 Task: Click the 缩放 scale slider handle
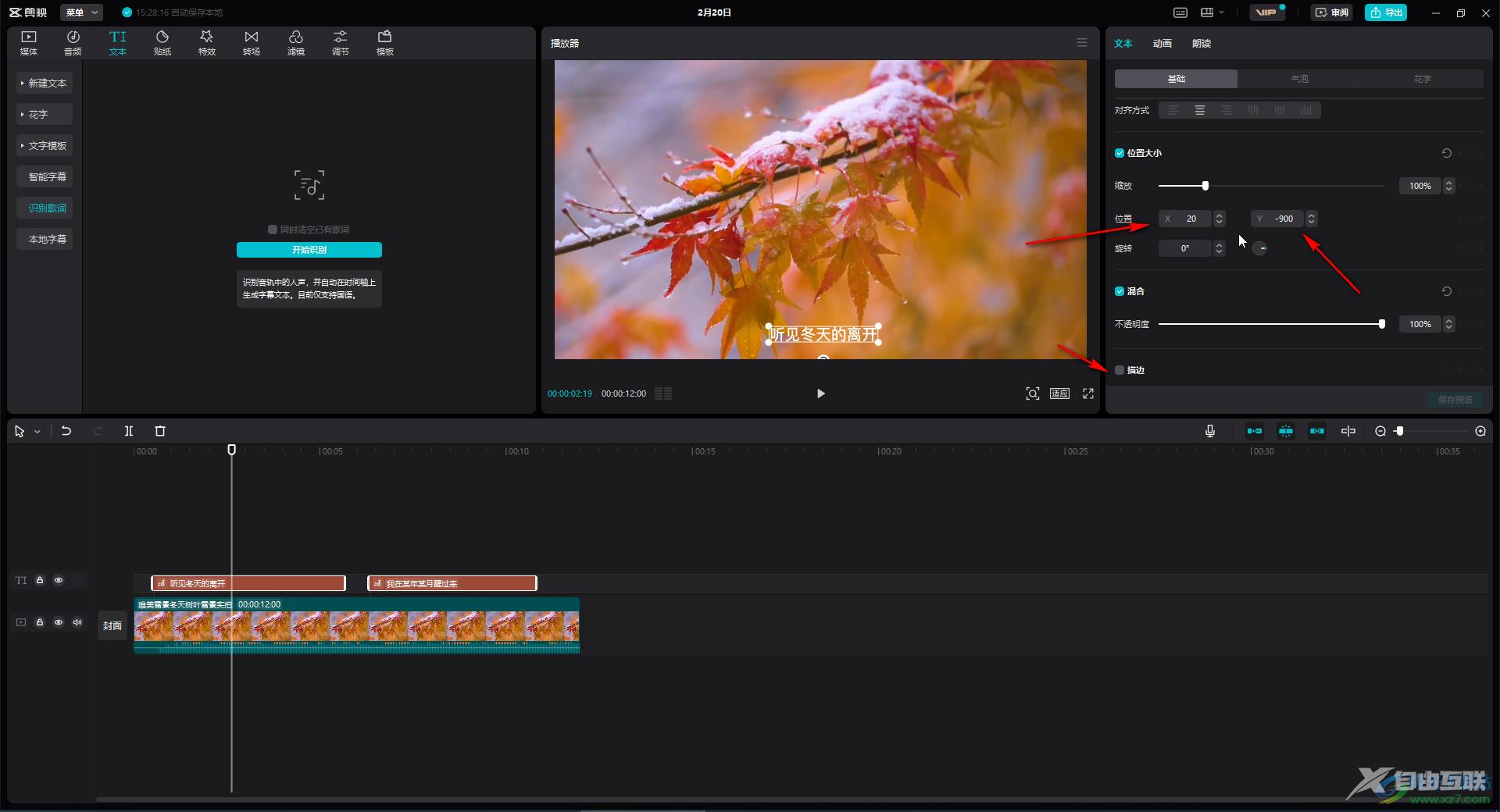tap(1205, 186)
